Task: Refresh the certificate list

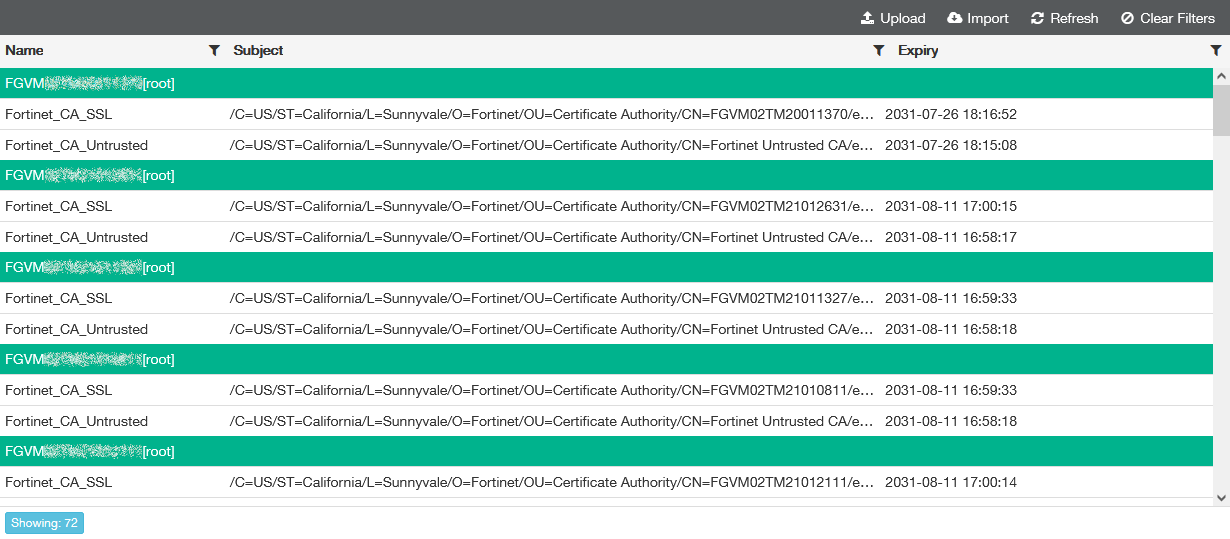Action: coord(1064,18)
